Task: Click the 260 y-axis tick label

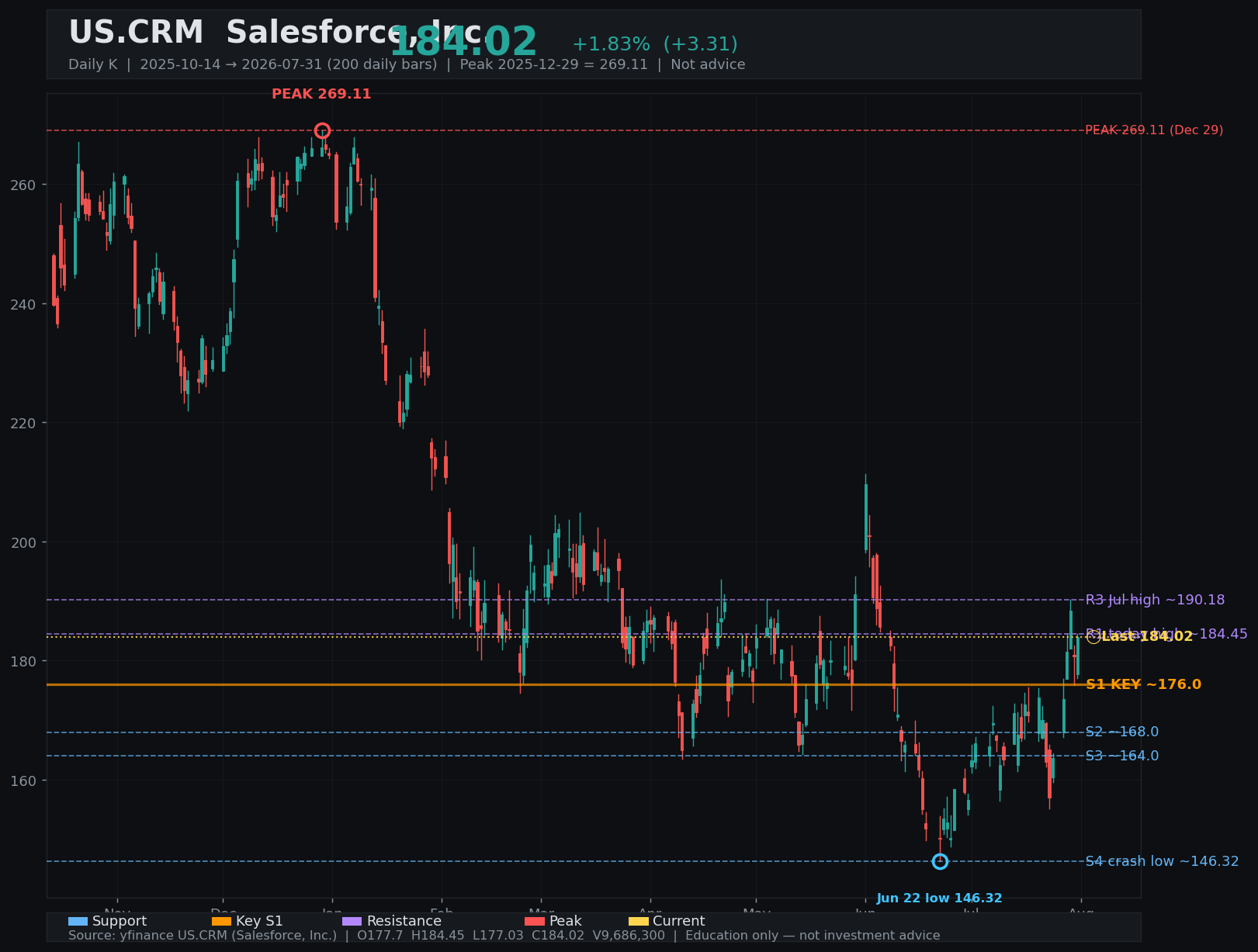Action: coord(23,185)
